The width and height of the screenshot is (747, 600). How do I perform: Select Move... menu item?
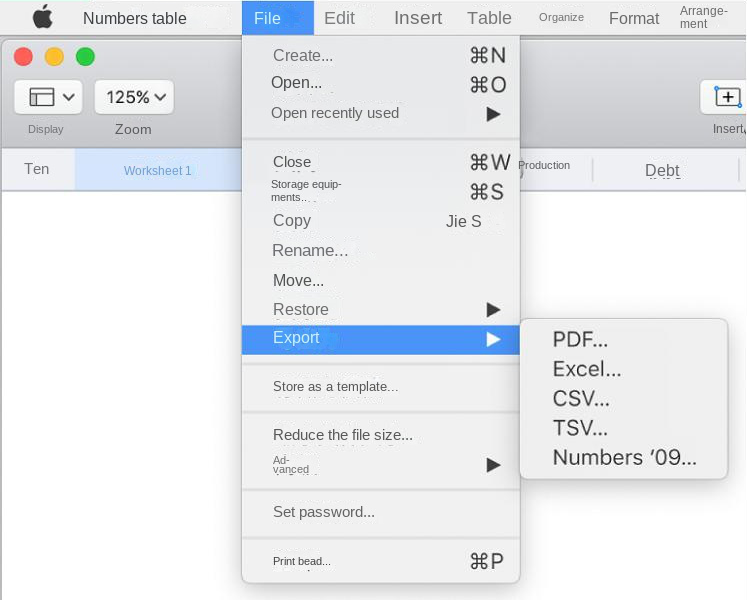click(x=381, y=280)
